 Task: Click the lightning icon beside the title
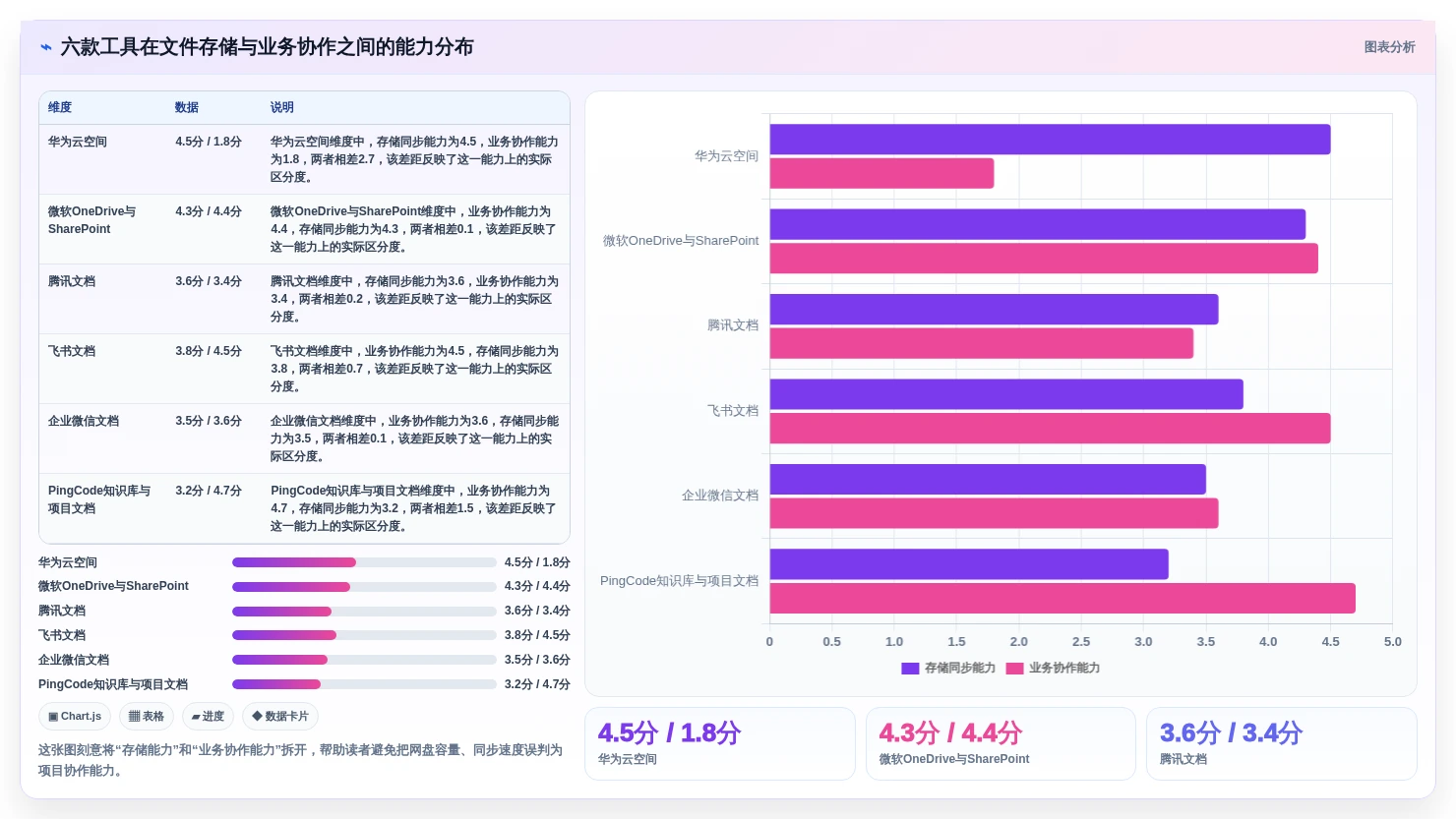[46, 47]
